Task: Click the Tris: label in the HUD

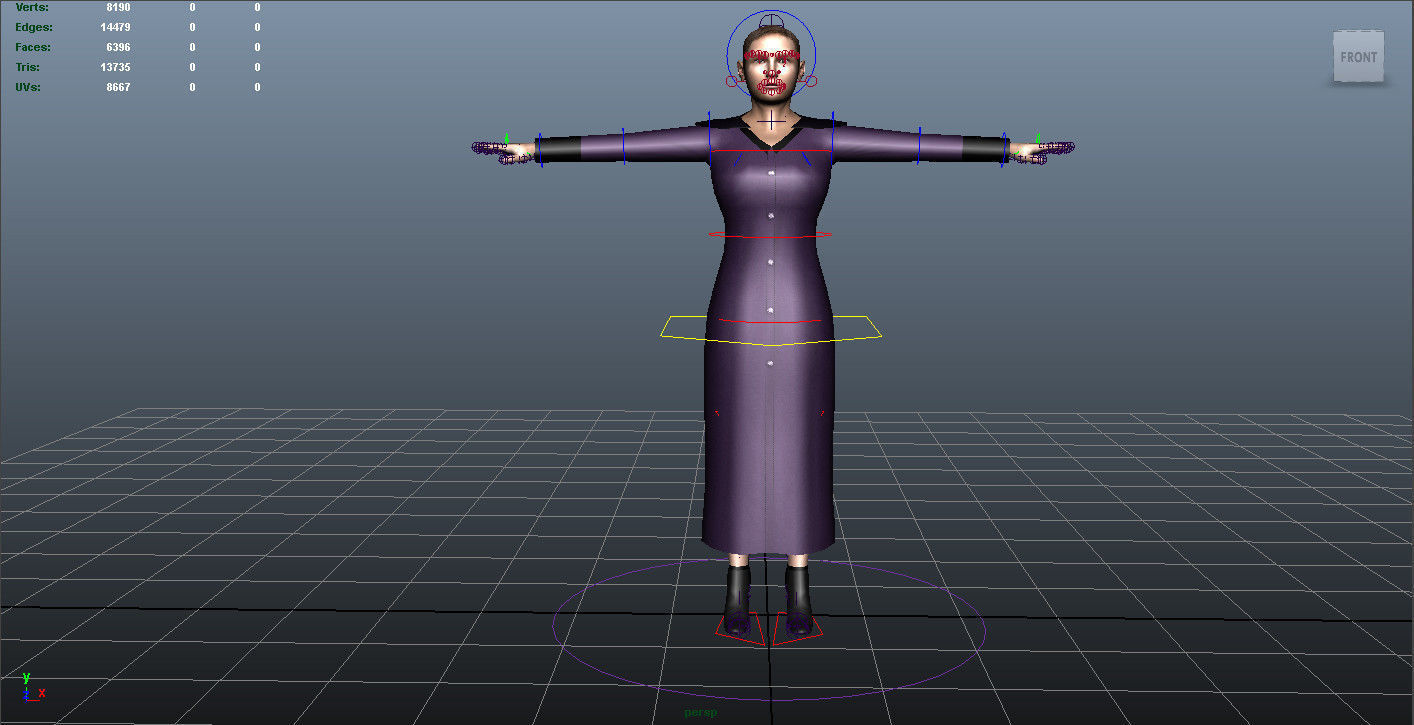Action: click(28, 67)
